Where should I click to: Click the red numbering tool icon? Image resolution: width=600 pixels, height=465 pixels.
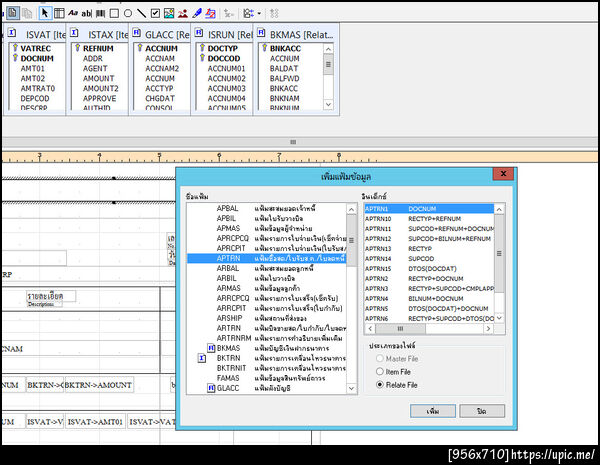click(210, 13)
